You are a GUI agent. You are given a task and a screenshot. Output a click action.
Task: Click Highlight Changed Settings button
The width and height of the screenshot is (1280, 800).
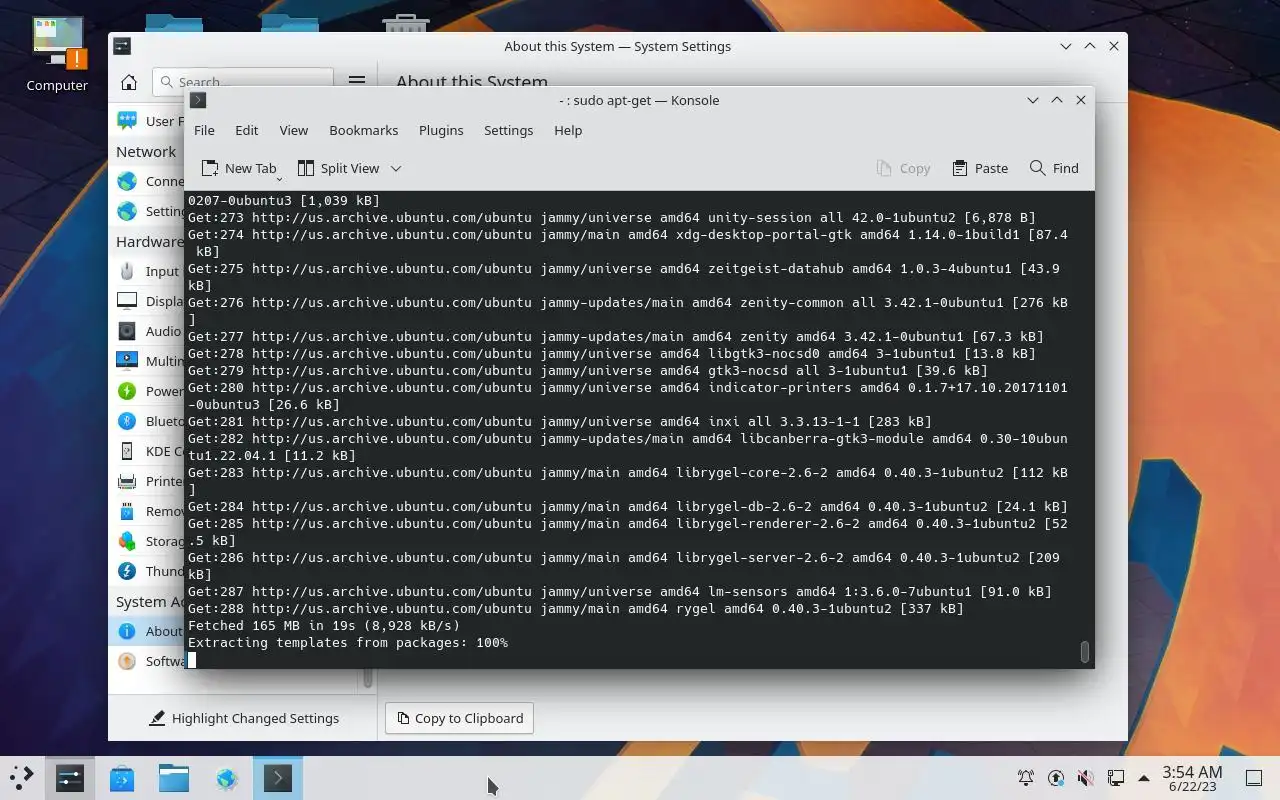[243, 718]
